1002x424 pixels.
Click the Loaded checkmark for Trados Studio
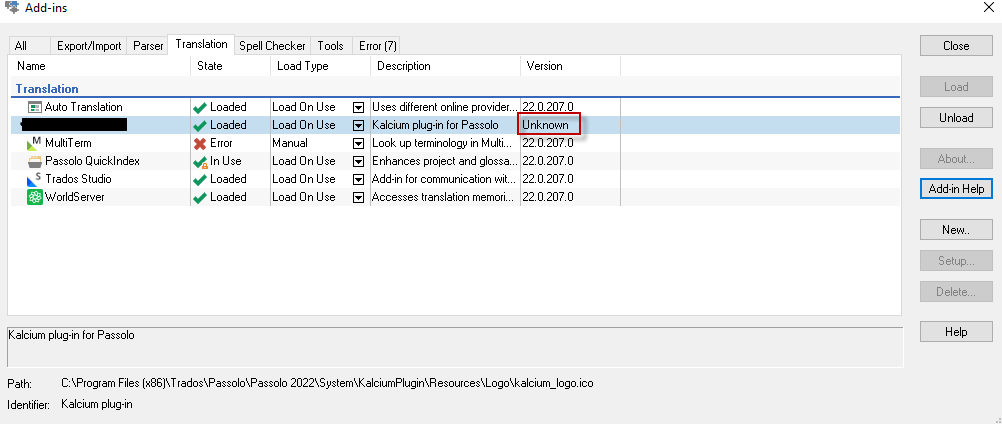[x=200, y=179]
